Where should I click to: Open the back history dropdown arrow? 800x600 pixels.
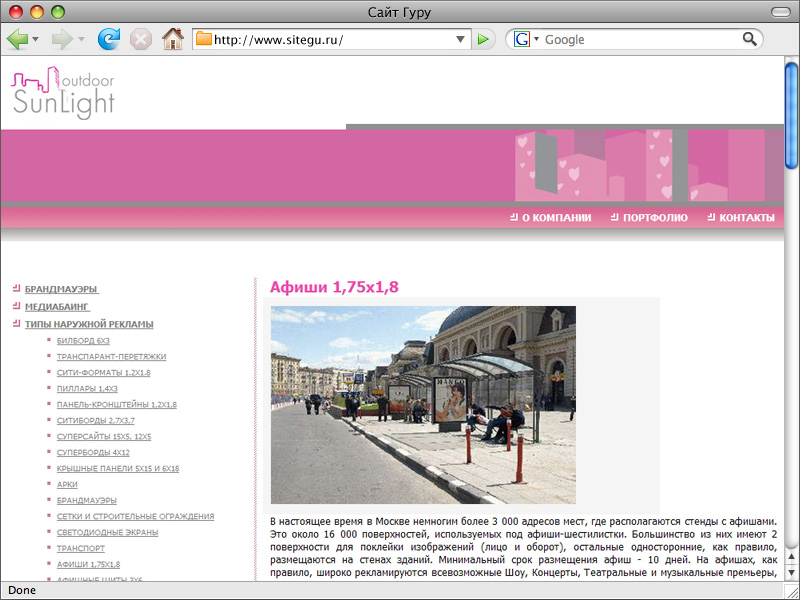tap(35, 39)
